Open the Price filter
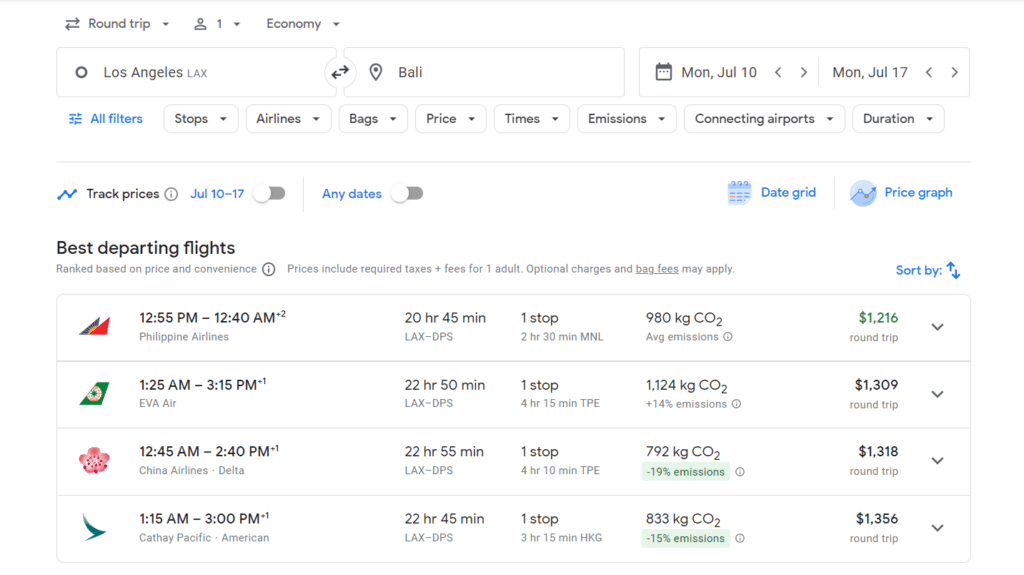Screen dimensions: 1024x575 click(451, 119)
